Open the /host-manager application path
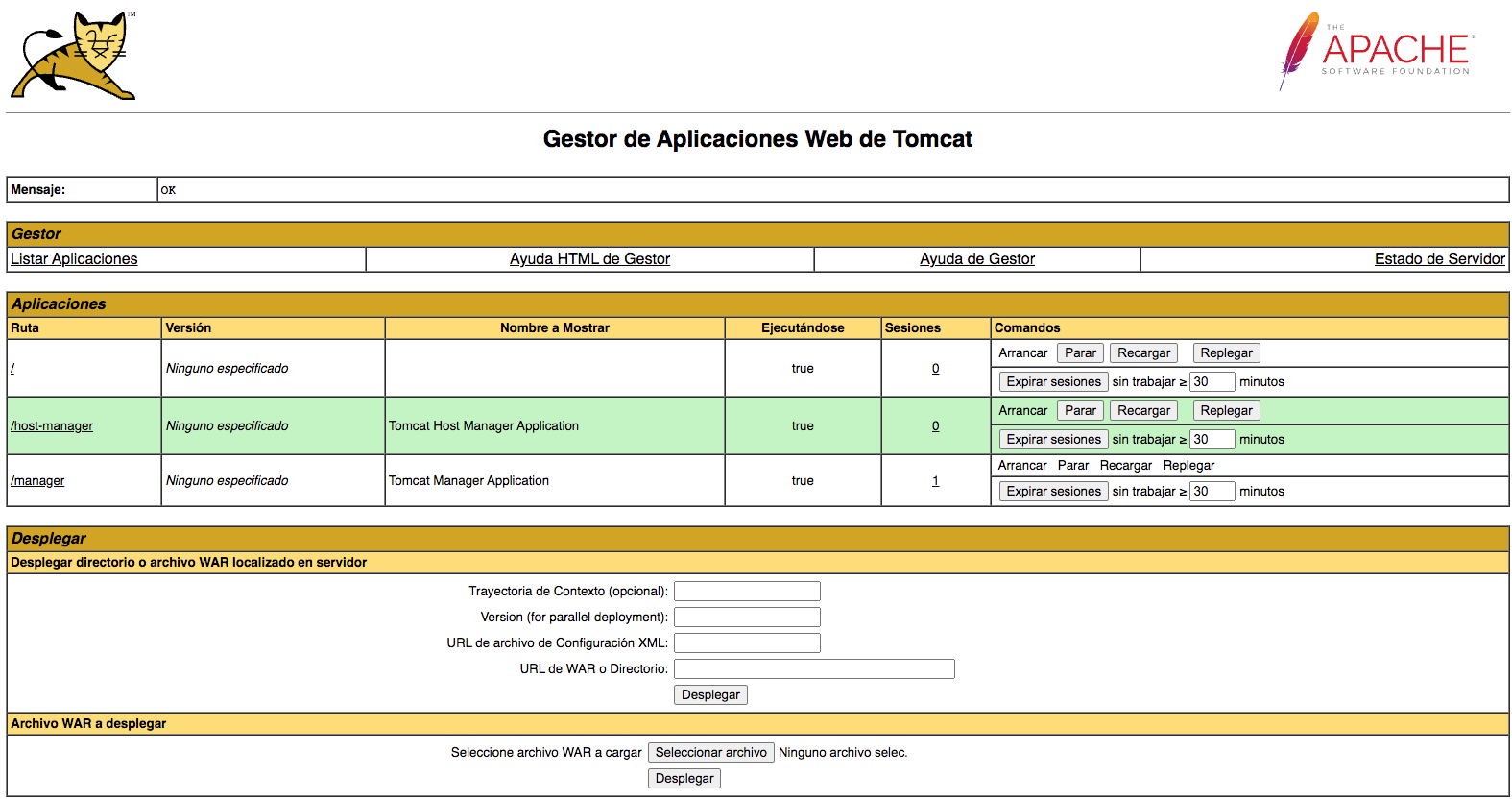Screen dimensions: 1512x800 point(52,426)
